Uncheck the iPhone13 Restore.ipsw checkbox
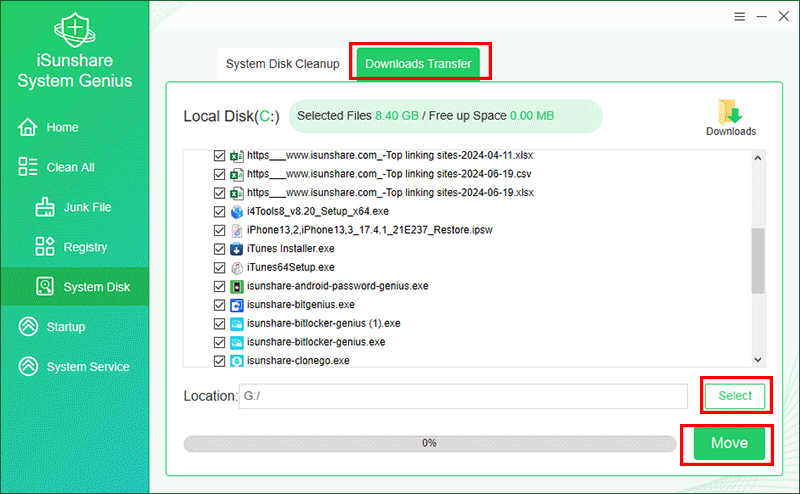This screenshot has width=800, height=494. (x=220, y=230)
